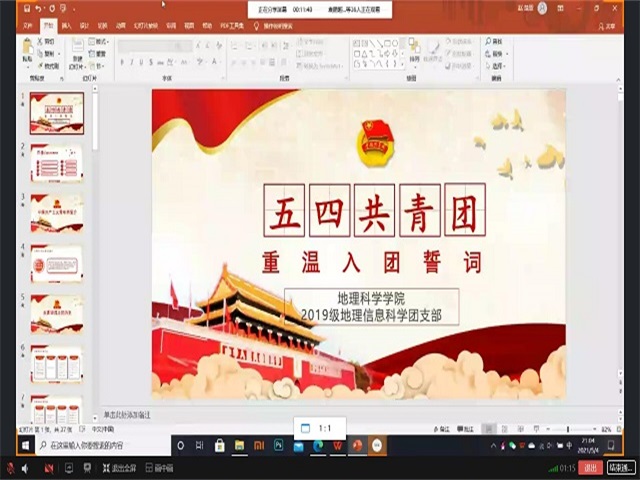
Task: Open Photoshop from the taskbar
Action: (279, 445)
